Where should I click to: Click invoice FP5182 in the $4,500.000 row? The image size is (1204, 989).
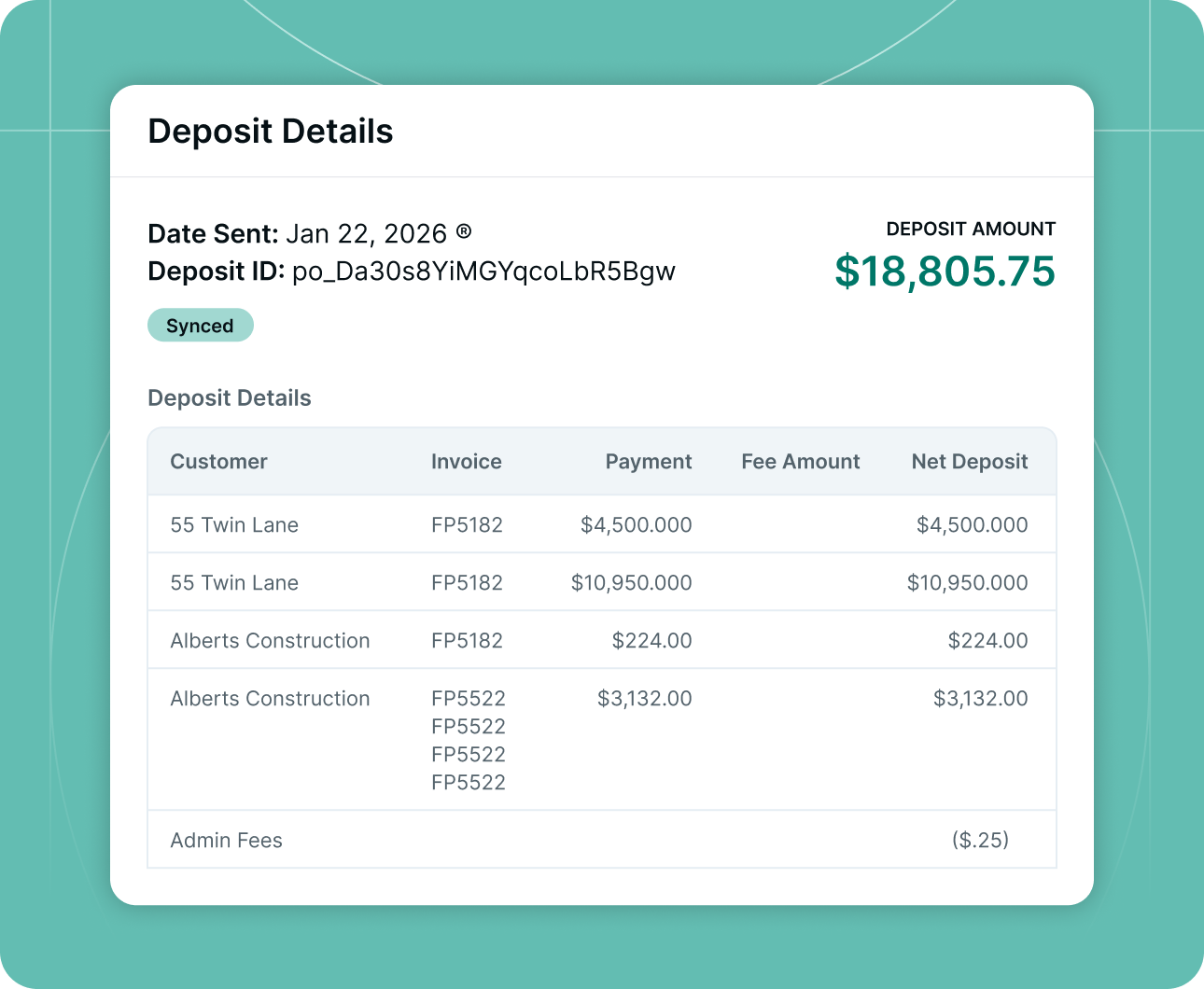click(467, 525)
